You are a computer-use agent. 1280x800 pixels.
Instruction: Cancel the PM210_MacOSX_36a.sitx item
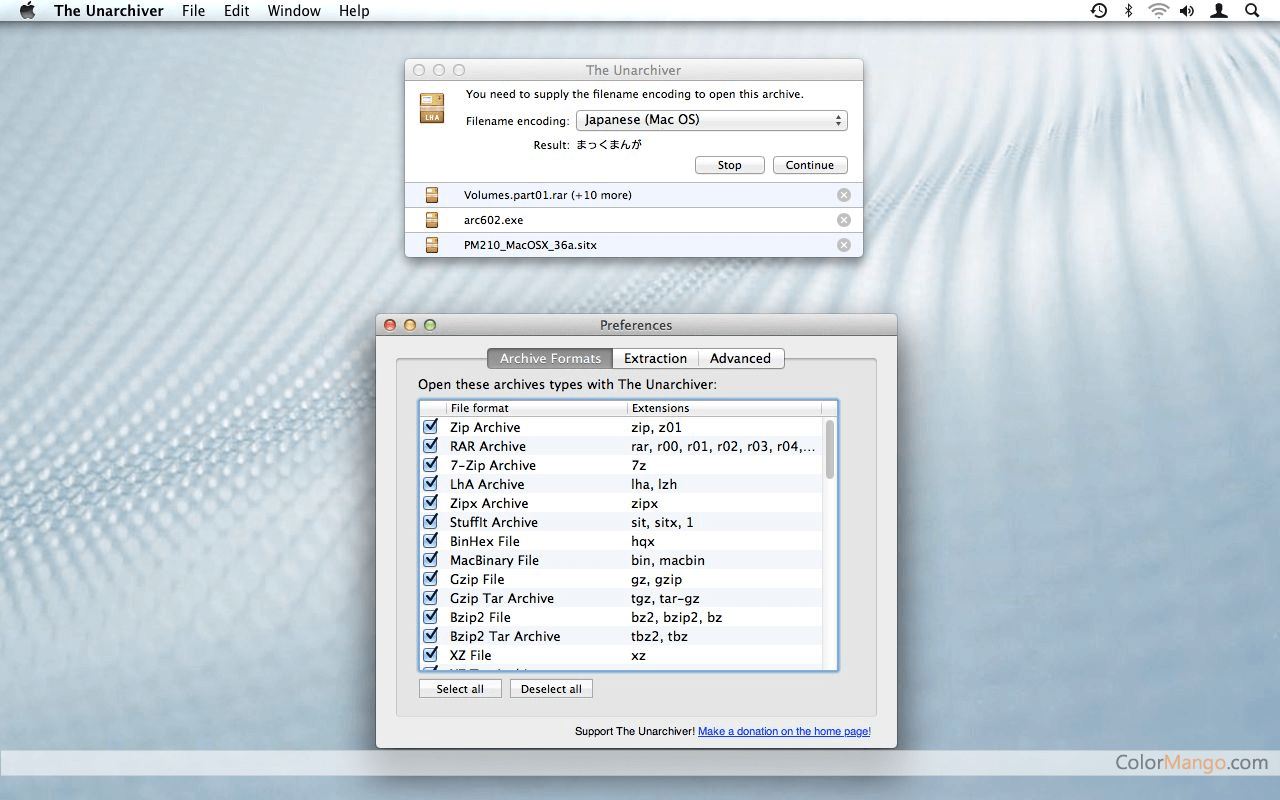point(843,245)
